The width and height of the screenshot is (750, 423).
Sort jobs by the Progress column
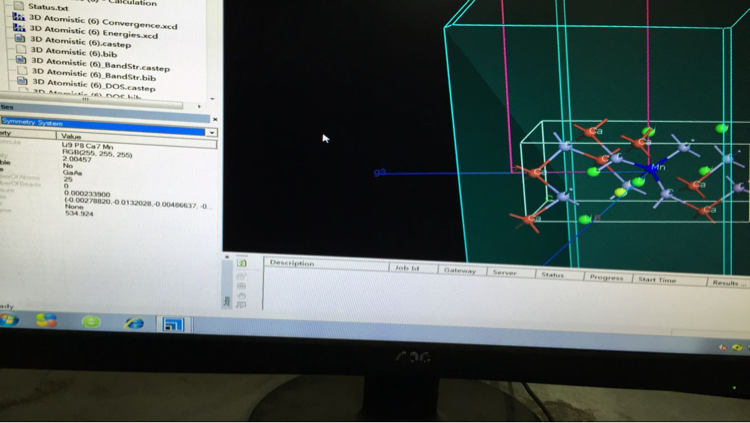point(607,277)
